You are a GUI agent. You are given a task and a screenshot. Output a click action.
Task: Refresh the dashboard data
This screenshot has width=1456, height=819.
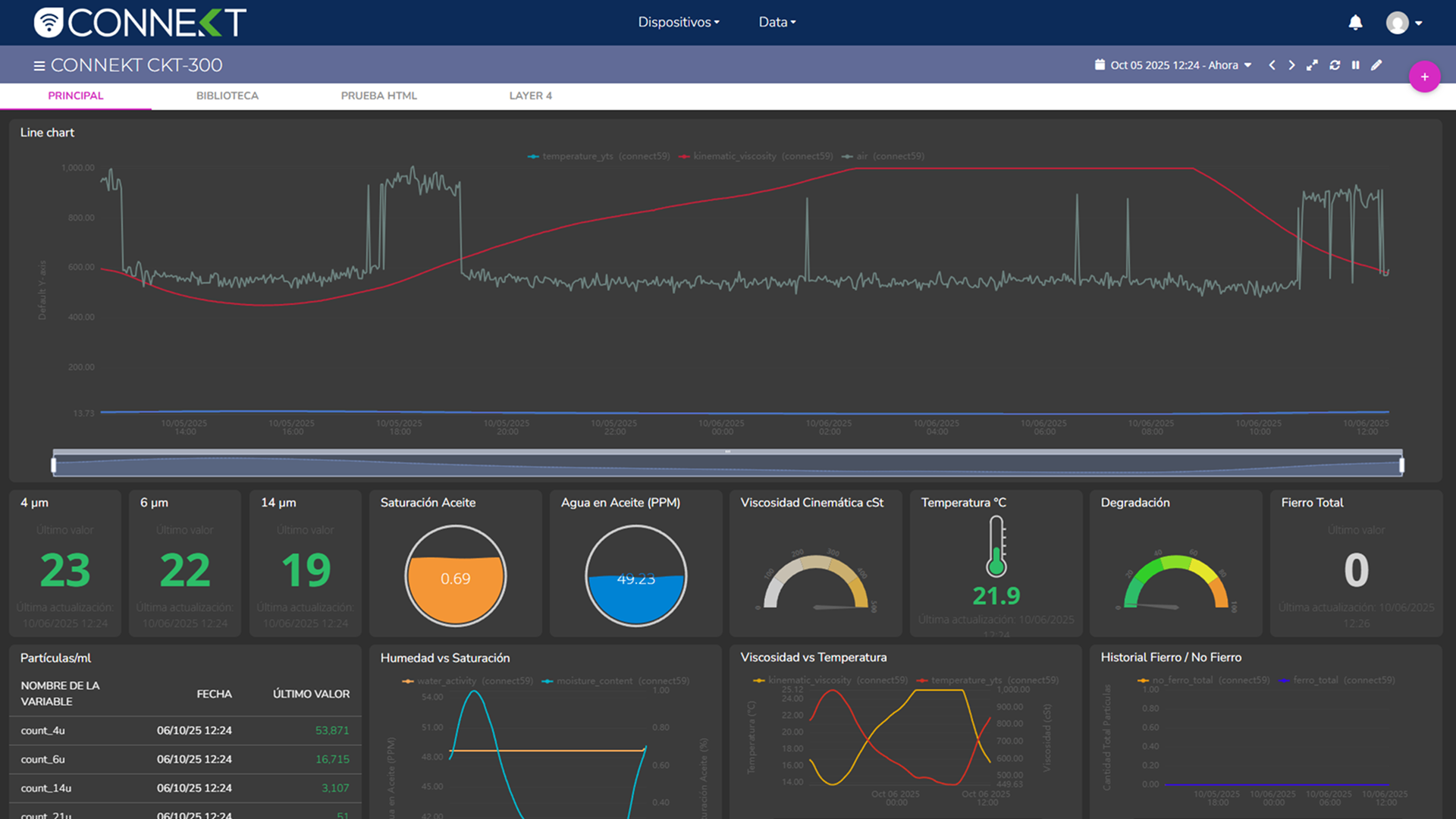(1335, 65)
